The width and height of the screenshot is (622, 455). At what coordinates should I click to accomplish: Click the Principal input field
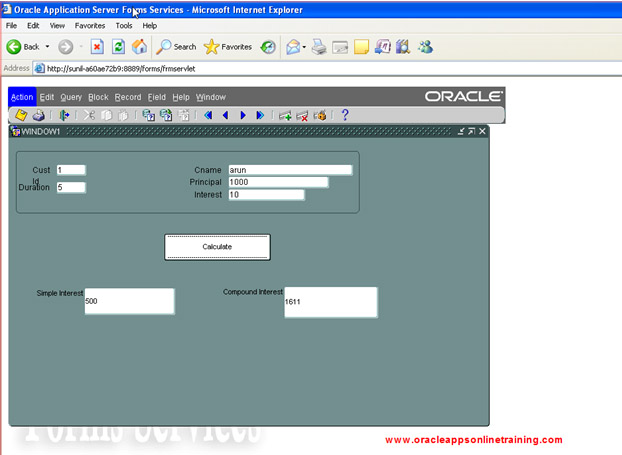click(x=277, y=182)
